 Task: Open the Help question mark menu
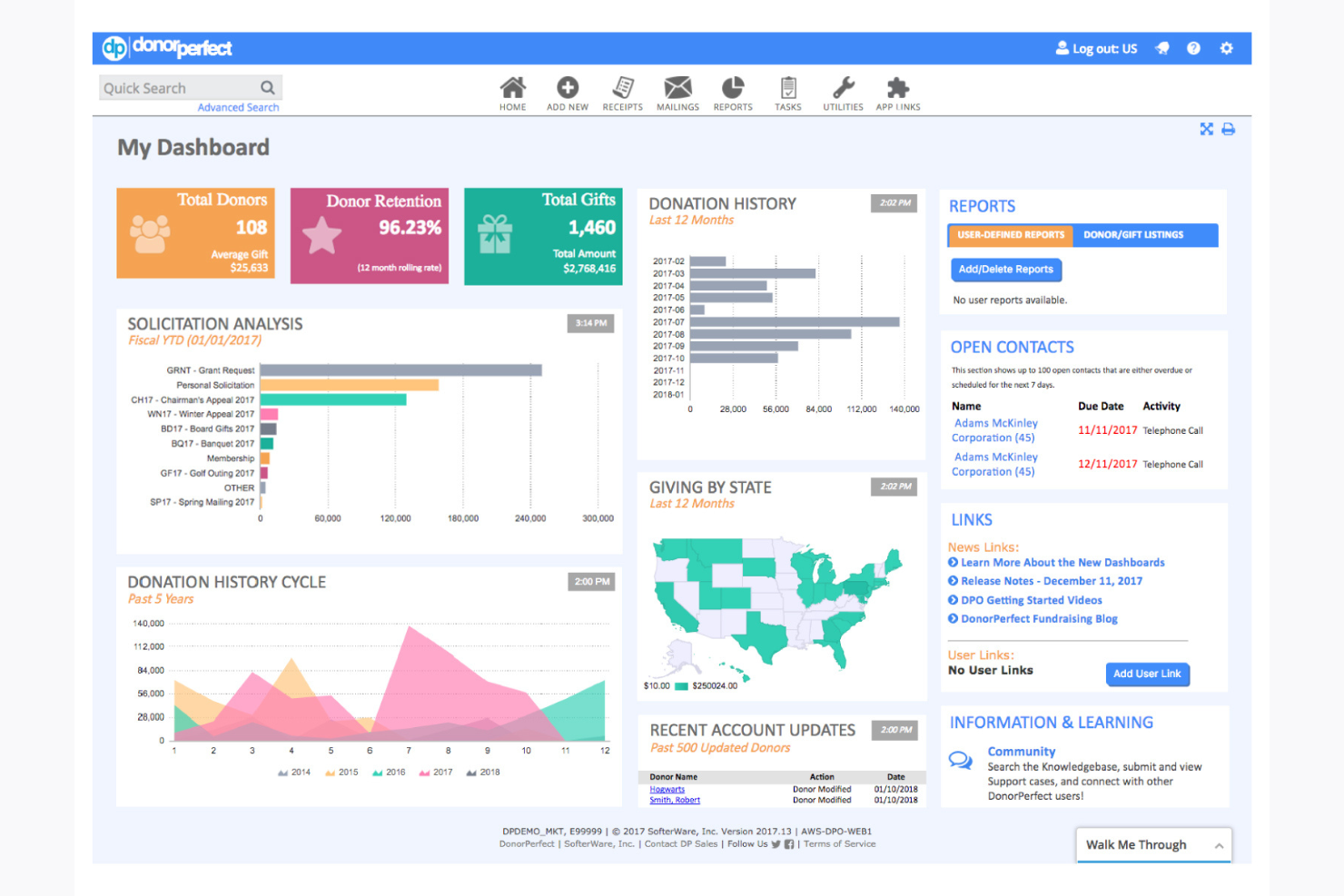point(1193,47)
